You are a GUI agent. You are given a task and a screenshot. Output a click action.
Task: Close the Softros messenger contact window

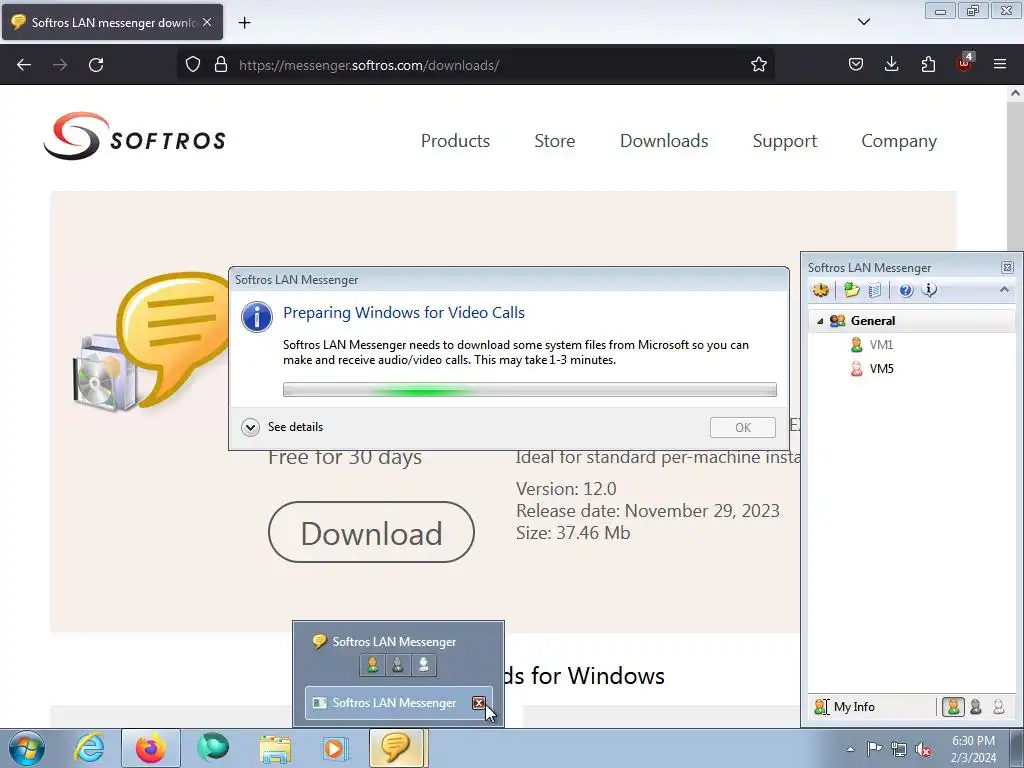[1007, 267]
